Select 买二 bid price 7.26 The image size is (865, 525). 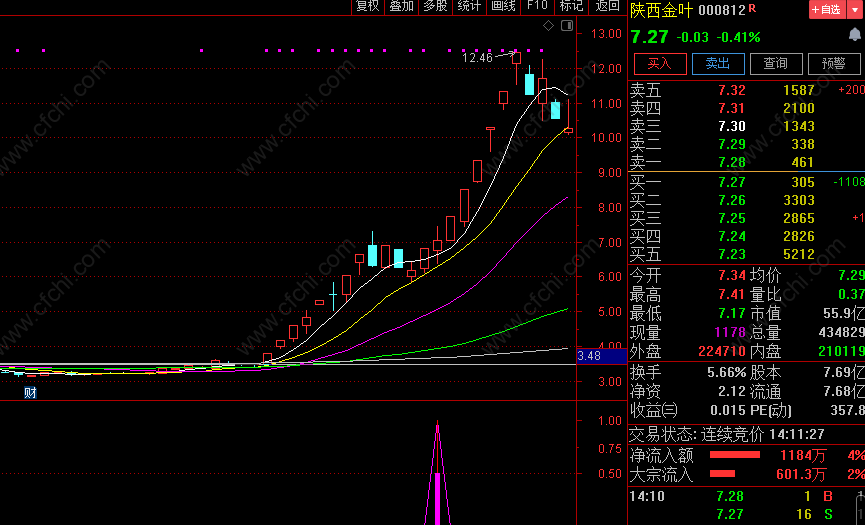coord(731,200)
